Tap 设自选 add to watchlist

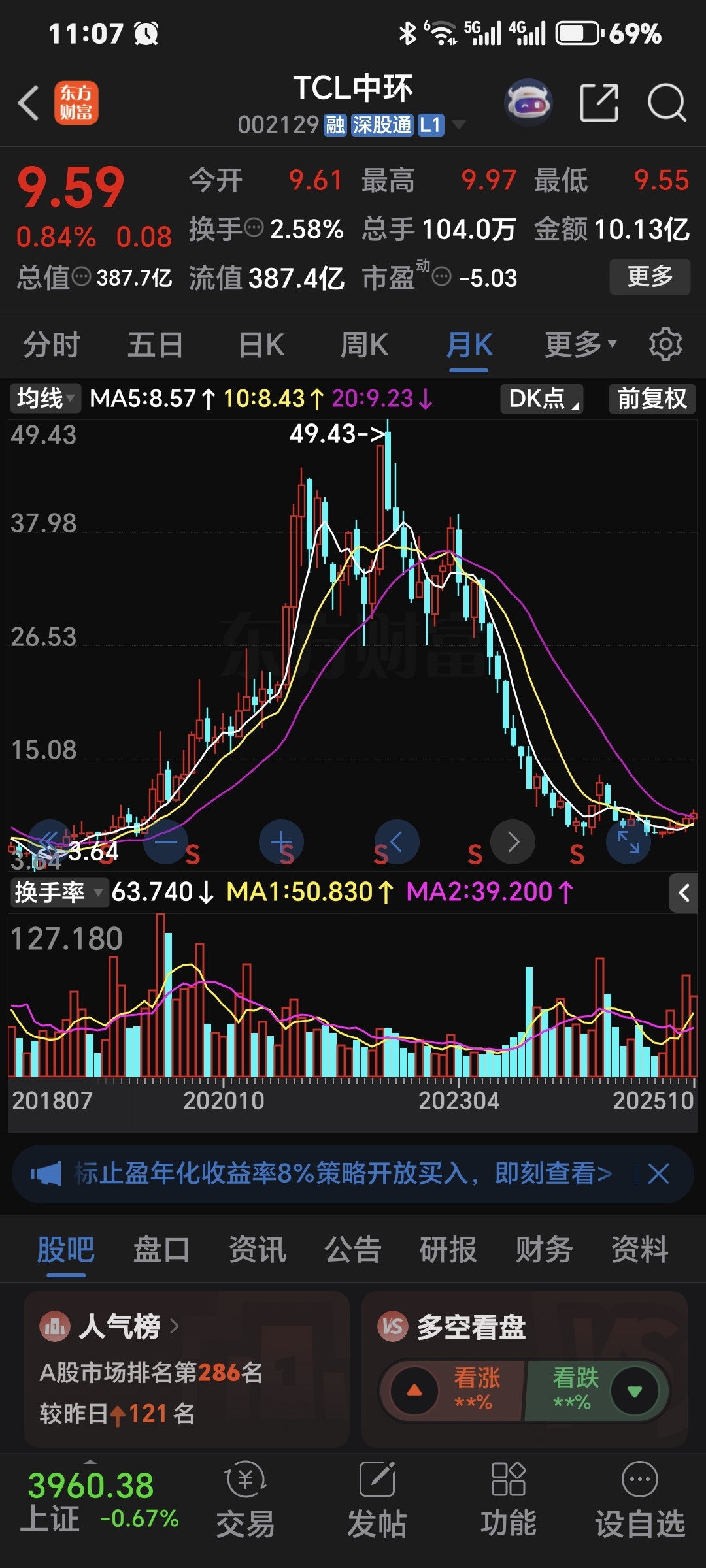[x=640, y=1500]
